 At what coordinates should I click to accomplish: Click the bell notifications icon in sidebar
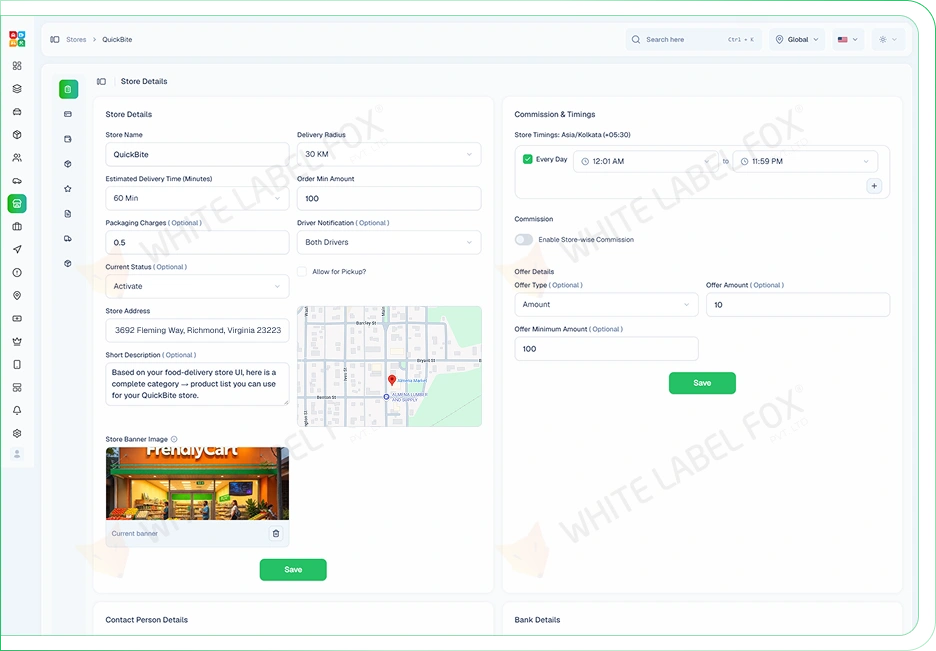pos(17,411)
